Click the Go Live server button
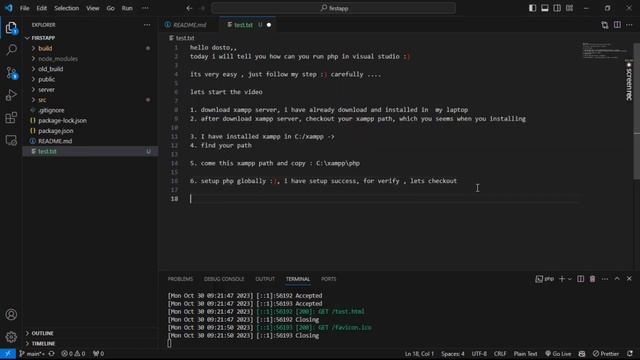 pos(558,353)
